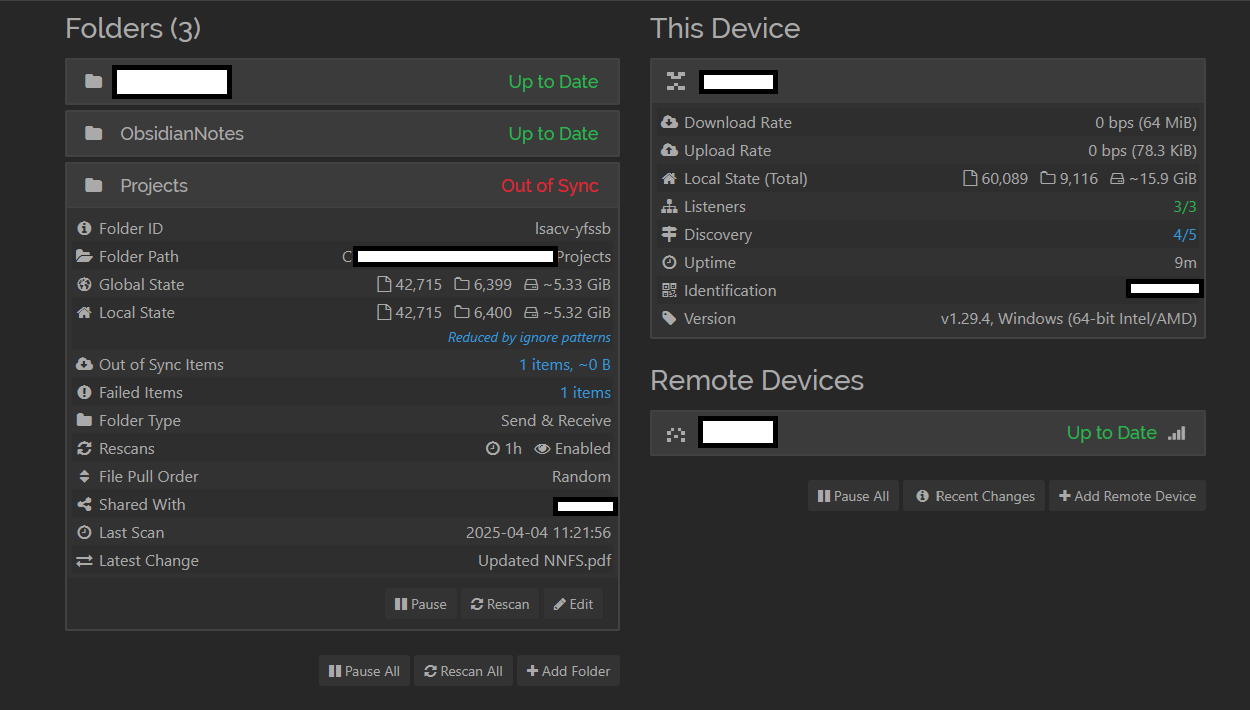Click the folder icon beside ObsidianNotes

(94, 134)
